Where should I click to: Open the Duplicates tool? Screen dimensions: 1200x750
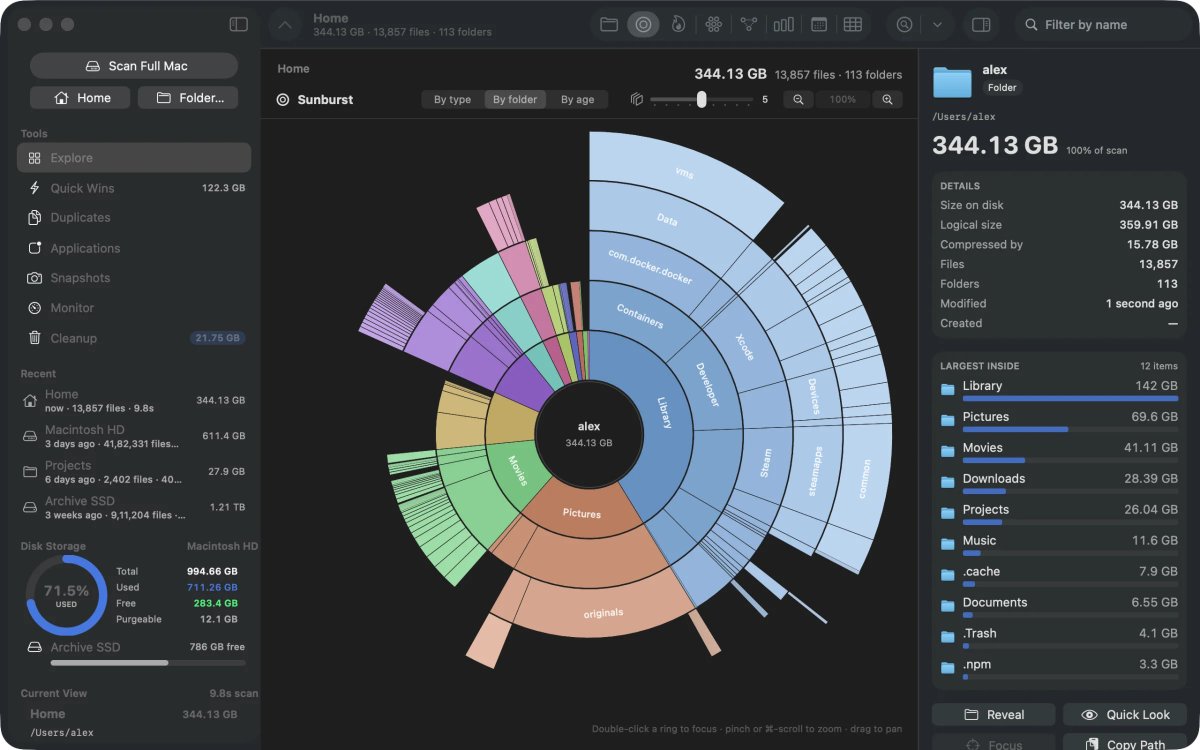(134, 217)
